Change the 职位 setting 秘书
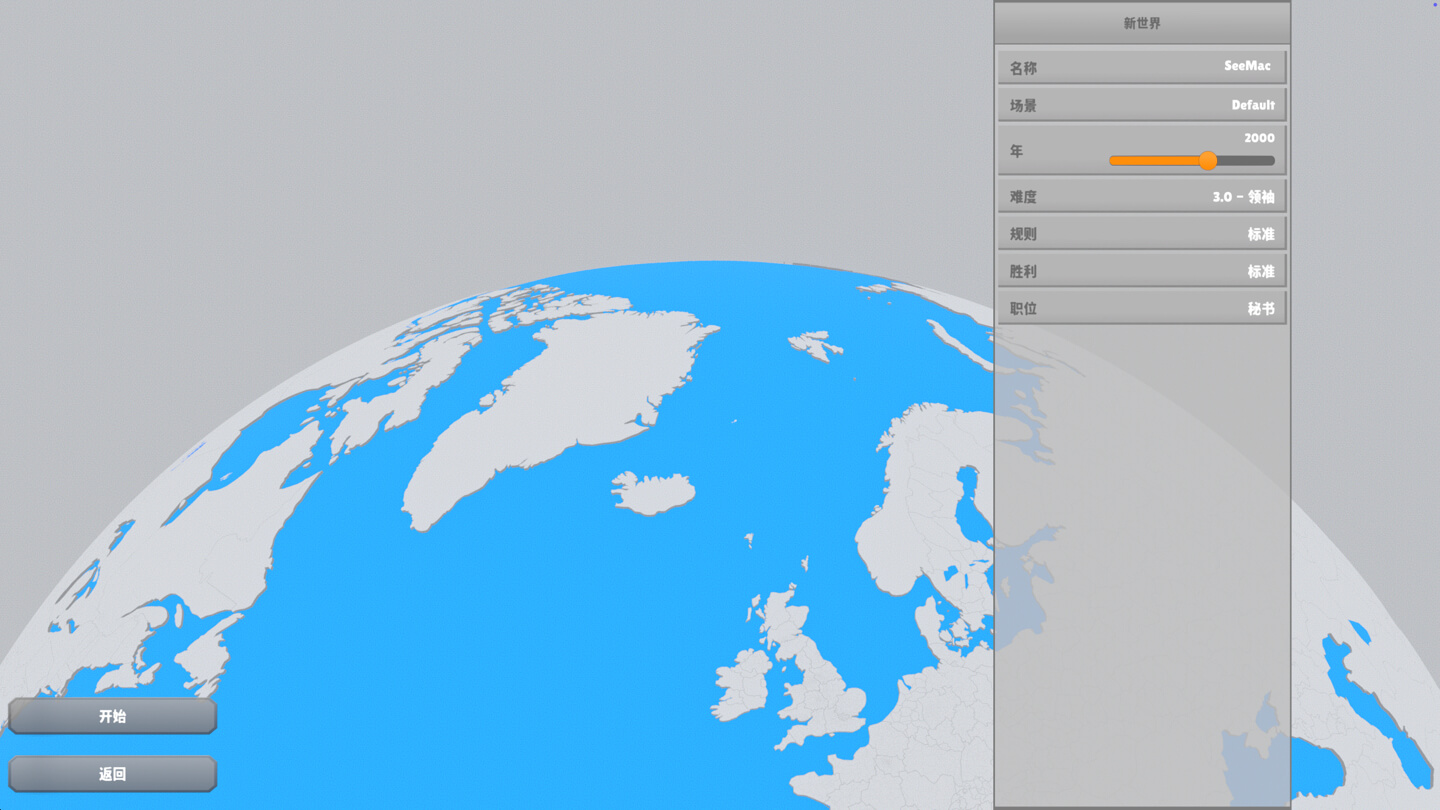Screen dimensions: 1440x810 pyautogui.click(x=1141, y=308)
